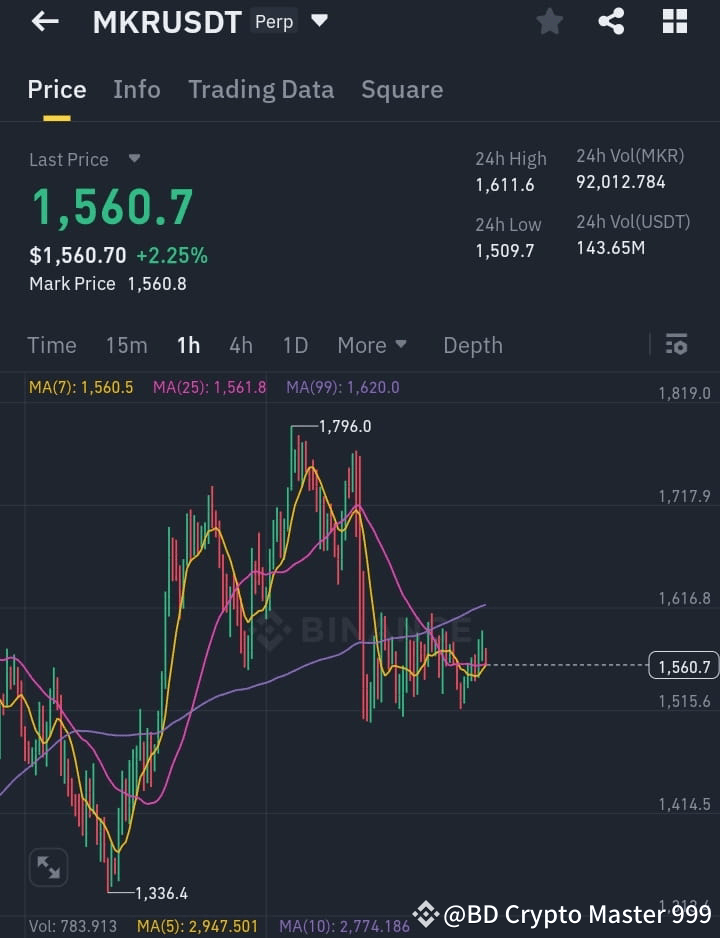Open the share options using the share icon
This screenshot has height=938, width=720.
tap(611, 21)
